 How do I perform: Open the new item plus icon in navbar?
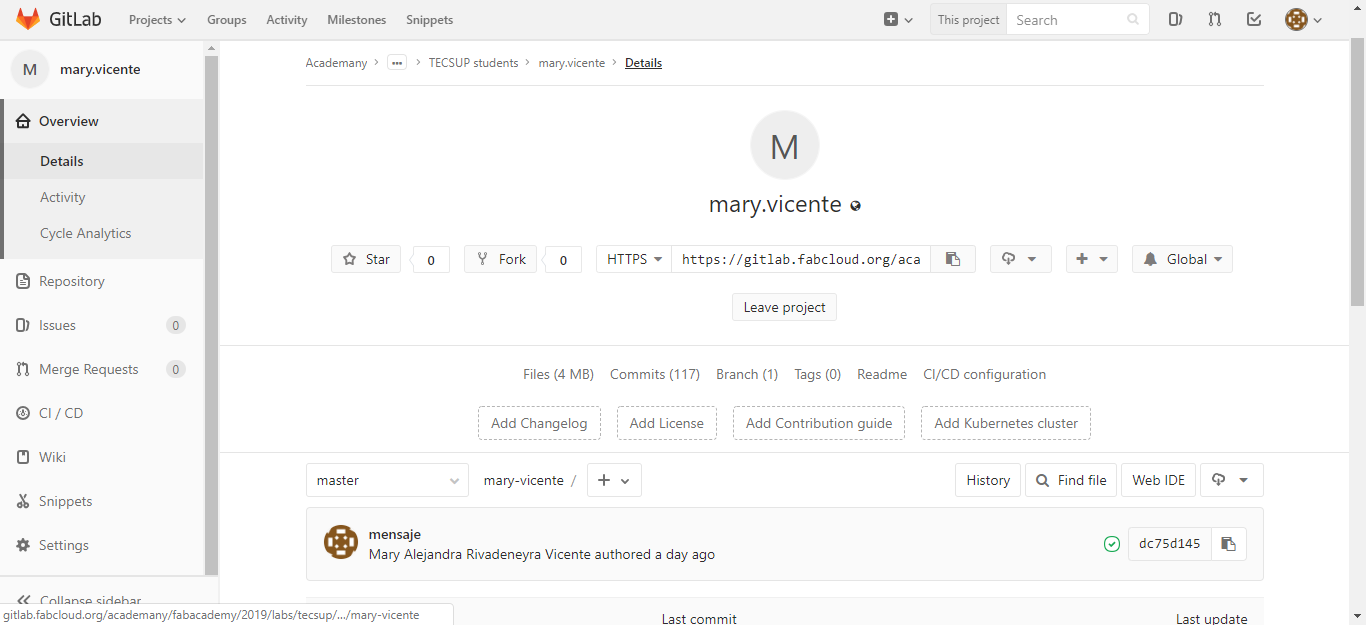(898, 20)
